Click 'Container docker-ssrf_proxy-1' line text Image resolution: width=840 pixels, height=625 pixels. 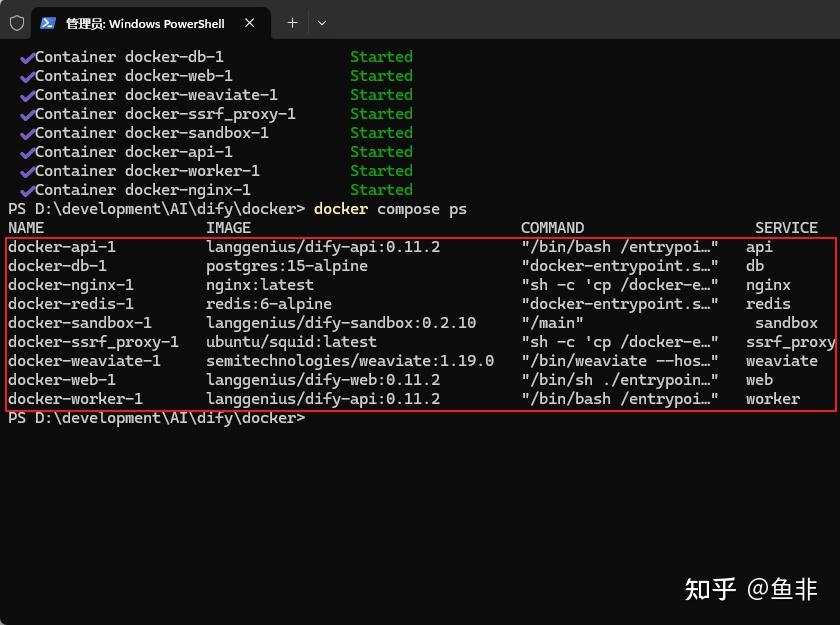point(165,114)
